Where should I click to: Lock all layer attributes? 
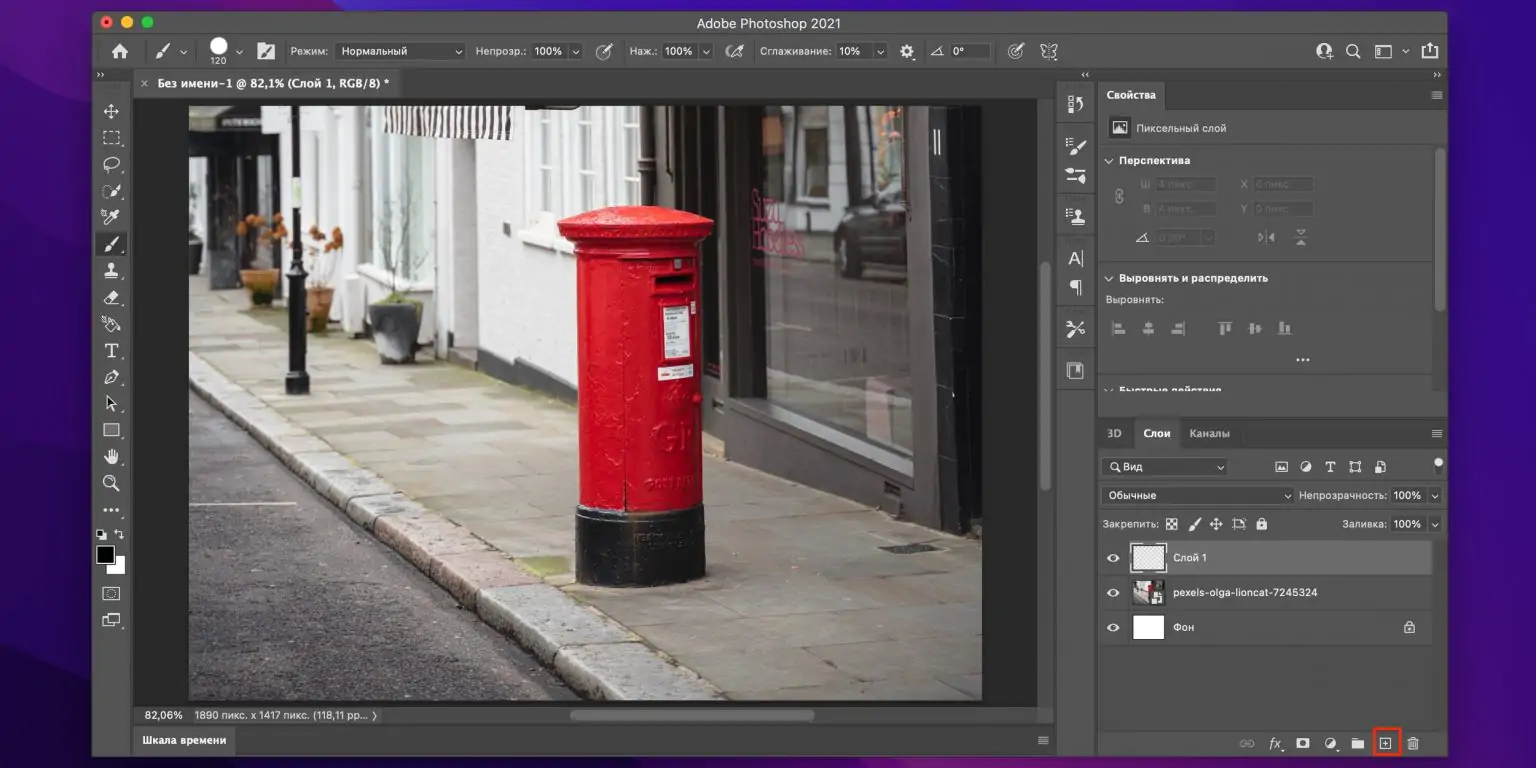click(1261, 524)
